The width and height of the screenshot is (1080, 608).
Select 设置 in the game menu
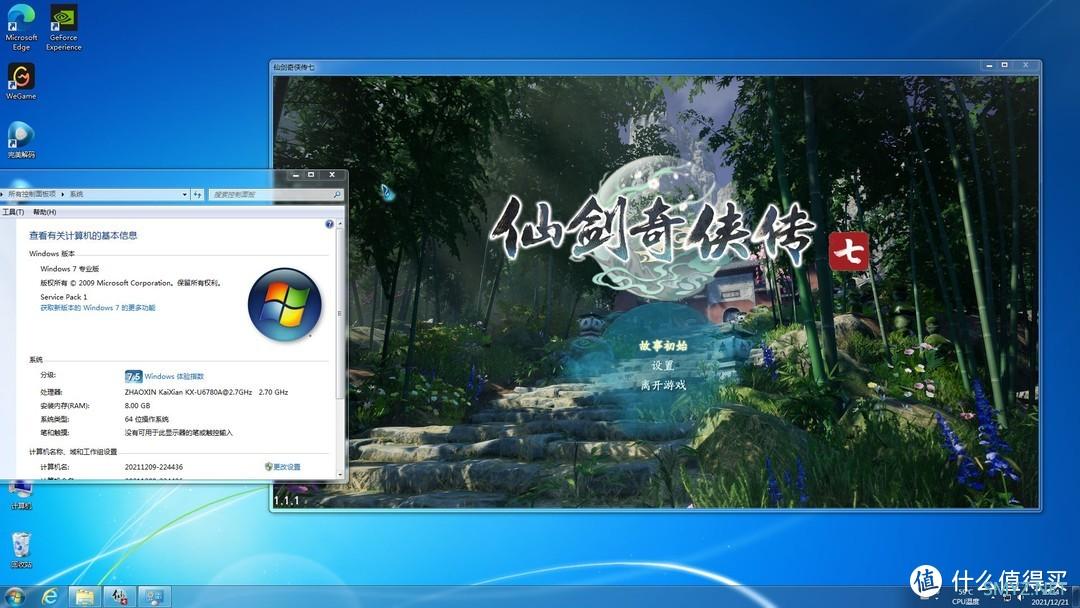pyautogui.click(x=663, y=366)
